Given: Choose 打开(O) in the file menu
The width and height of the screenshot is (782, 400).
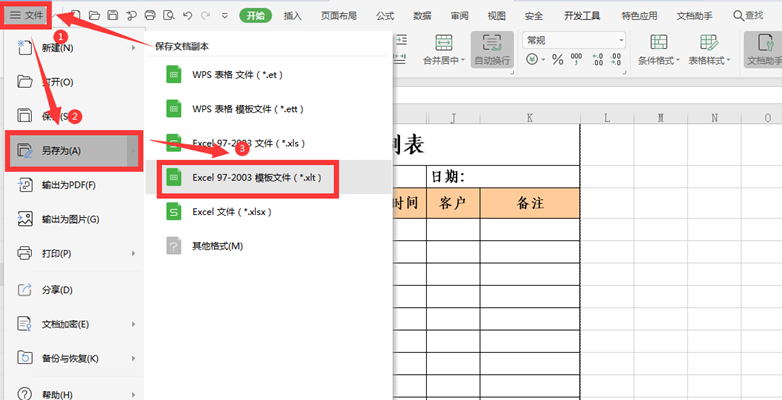Looking at the screenshot, I should point(75,82).
